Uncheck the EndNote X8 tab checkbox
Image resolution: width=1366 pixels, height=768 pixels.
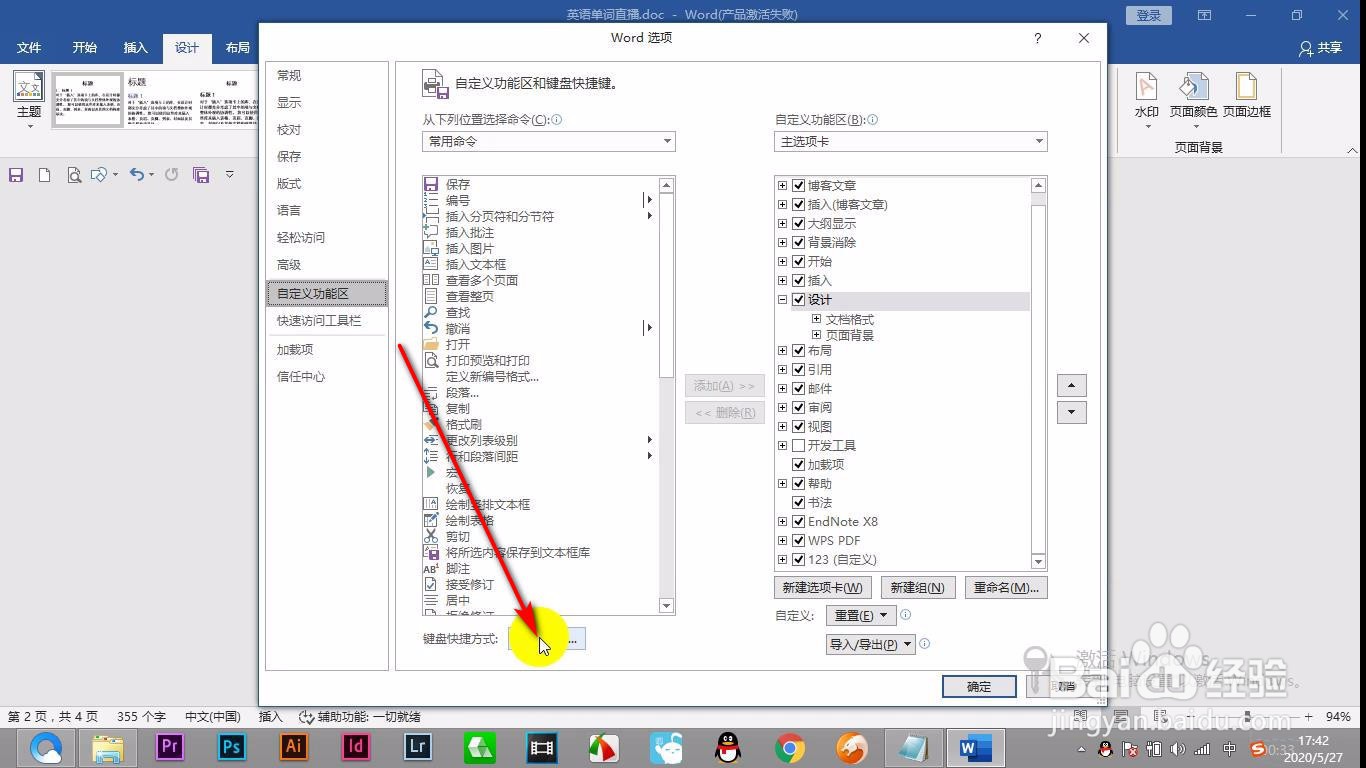(x=798, y=521)
